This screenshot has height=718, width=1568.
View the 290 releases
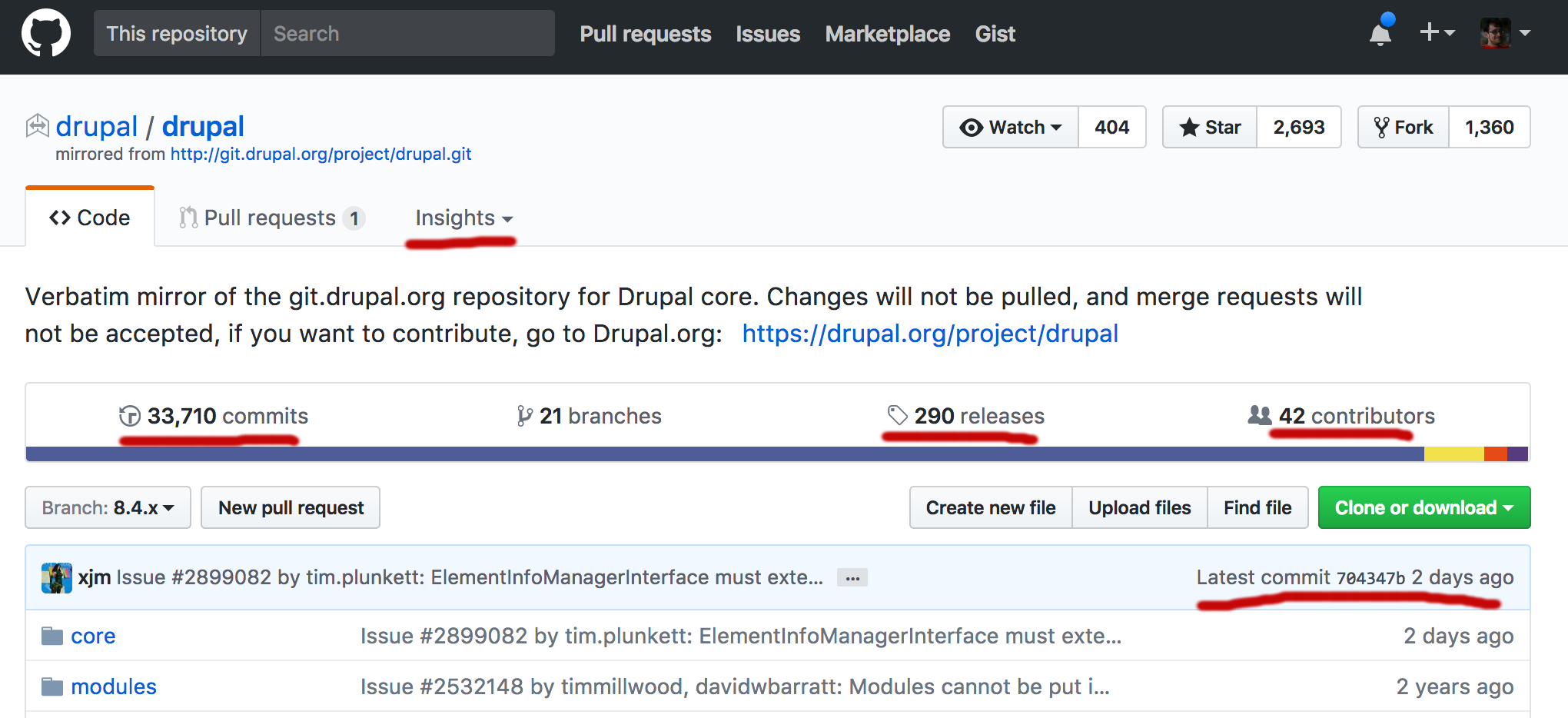pos(965,416)
